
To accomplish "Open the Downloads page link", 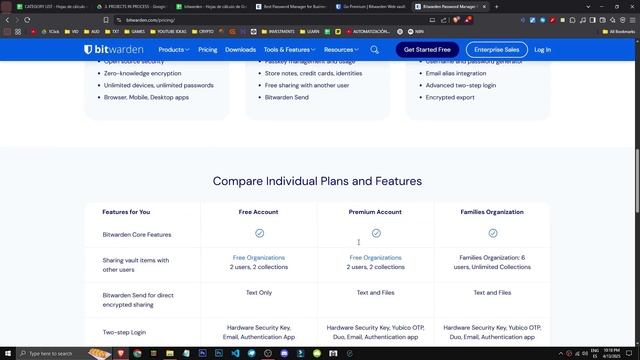I will tap(240, 50).
